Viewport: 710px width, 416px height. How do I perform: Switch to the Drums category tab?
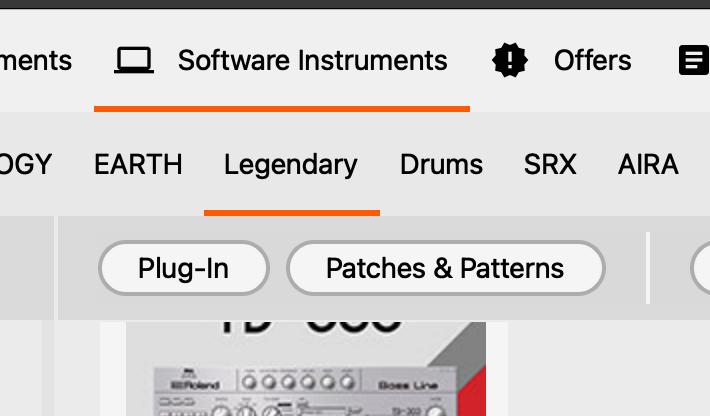pos(441,164)
